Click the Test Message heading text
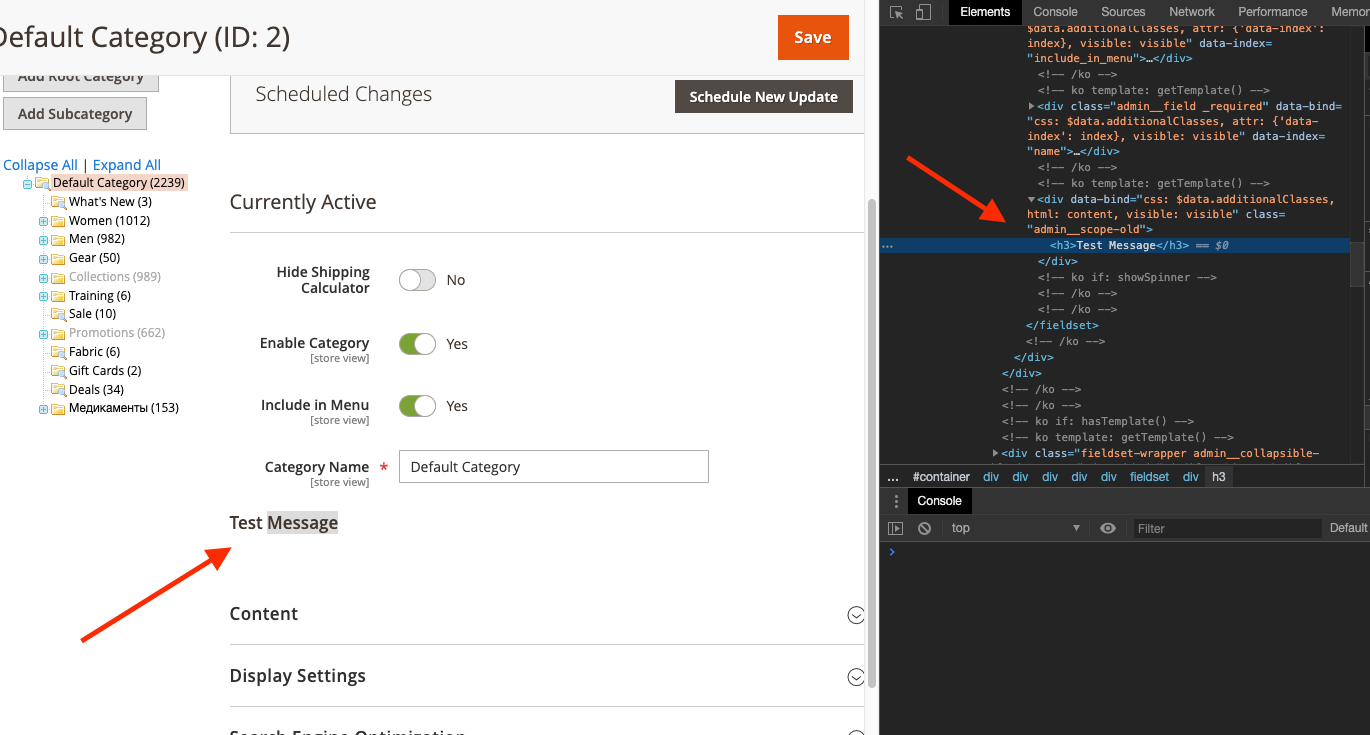The width and height of the screenshot is (1370, 735). [284, 523]
